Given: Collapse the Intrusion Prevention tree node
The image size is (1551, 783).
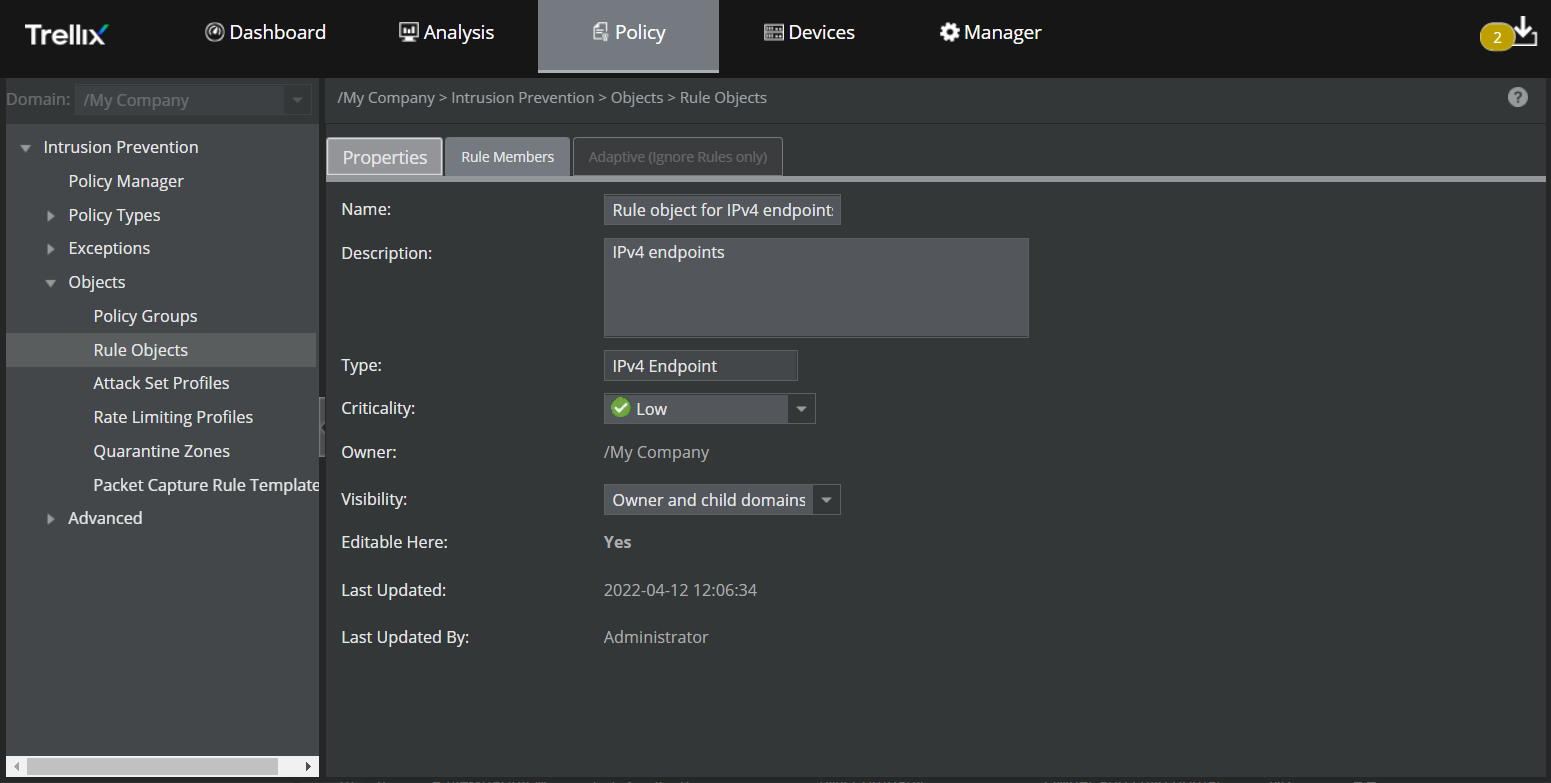Looking at the screenshot, I should point(26,148).
